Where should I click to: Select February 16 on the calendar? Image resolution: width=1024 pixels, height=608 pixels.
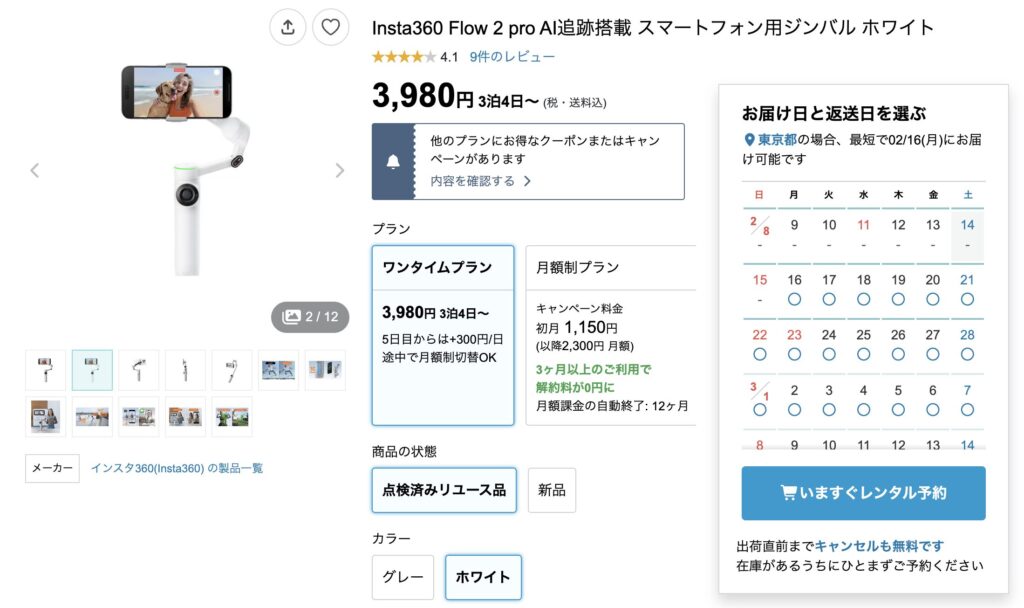794,289
